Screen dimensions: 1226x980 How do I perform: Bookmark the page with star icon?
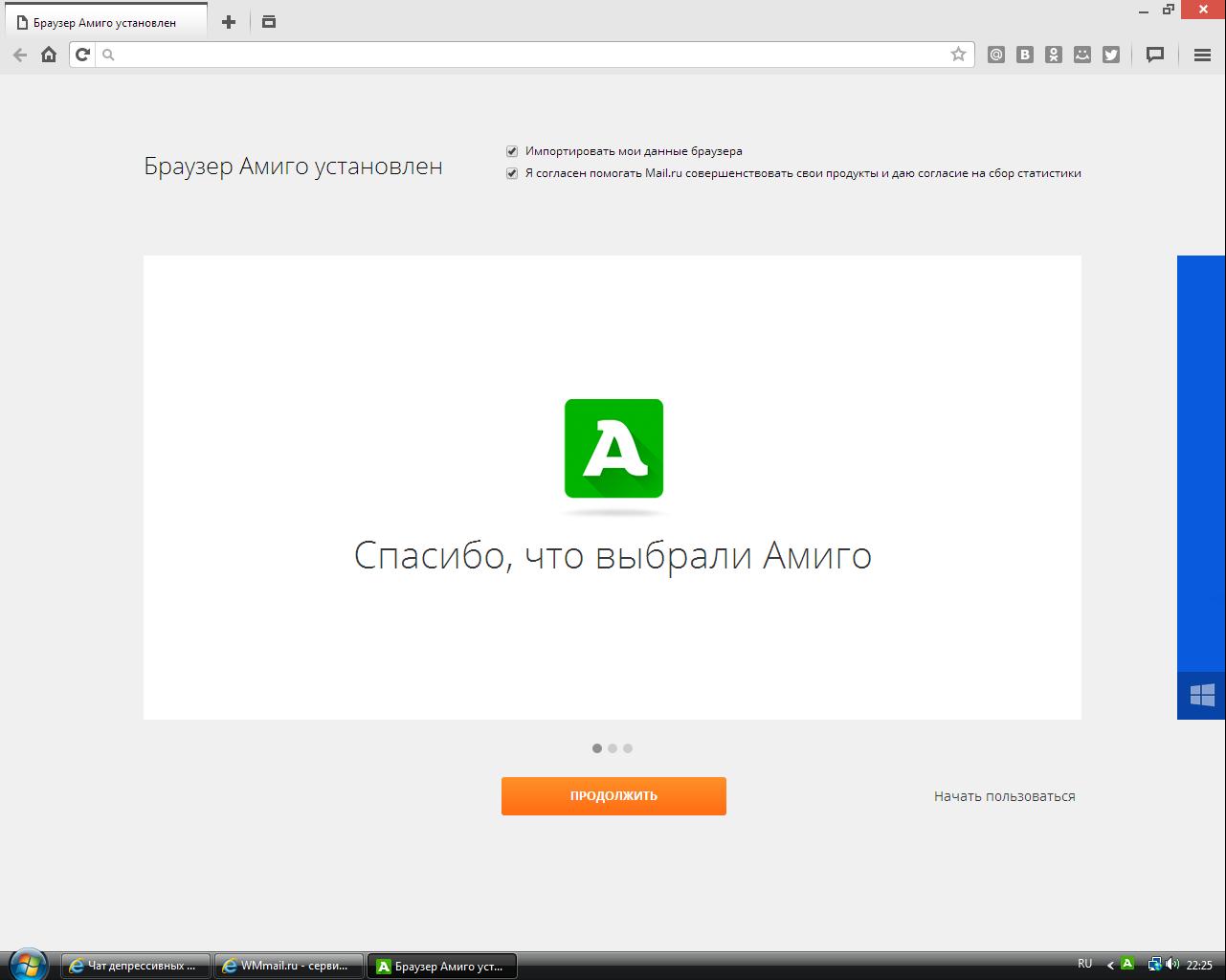tap(958, 55)
